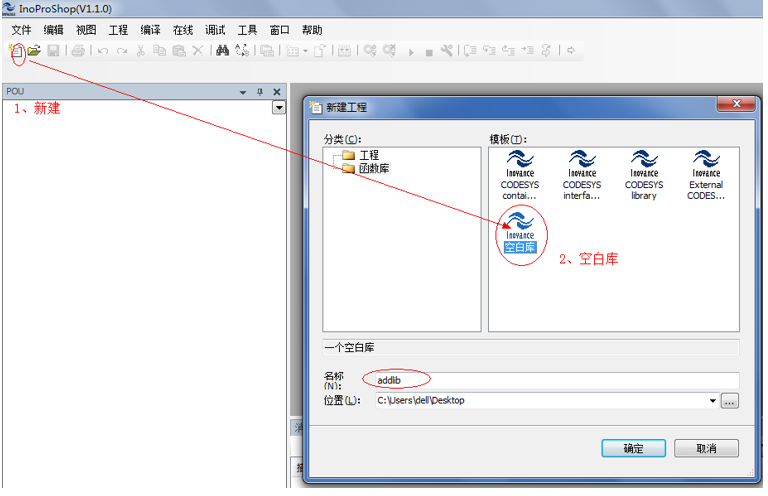
Task: Confirm with the 确定 button
Action: pyautogui.click(x=633, y=449)
